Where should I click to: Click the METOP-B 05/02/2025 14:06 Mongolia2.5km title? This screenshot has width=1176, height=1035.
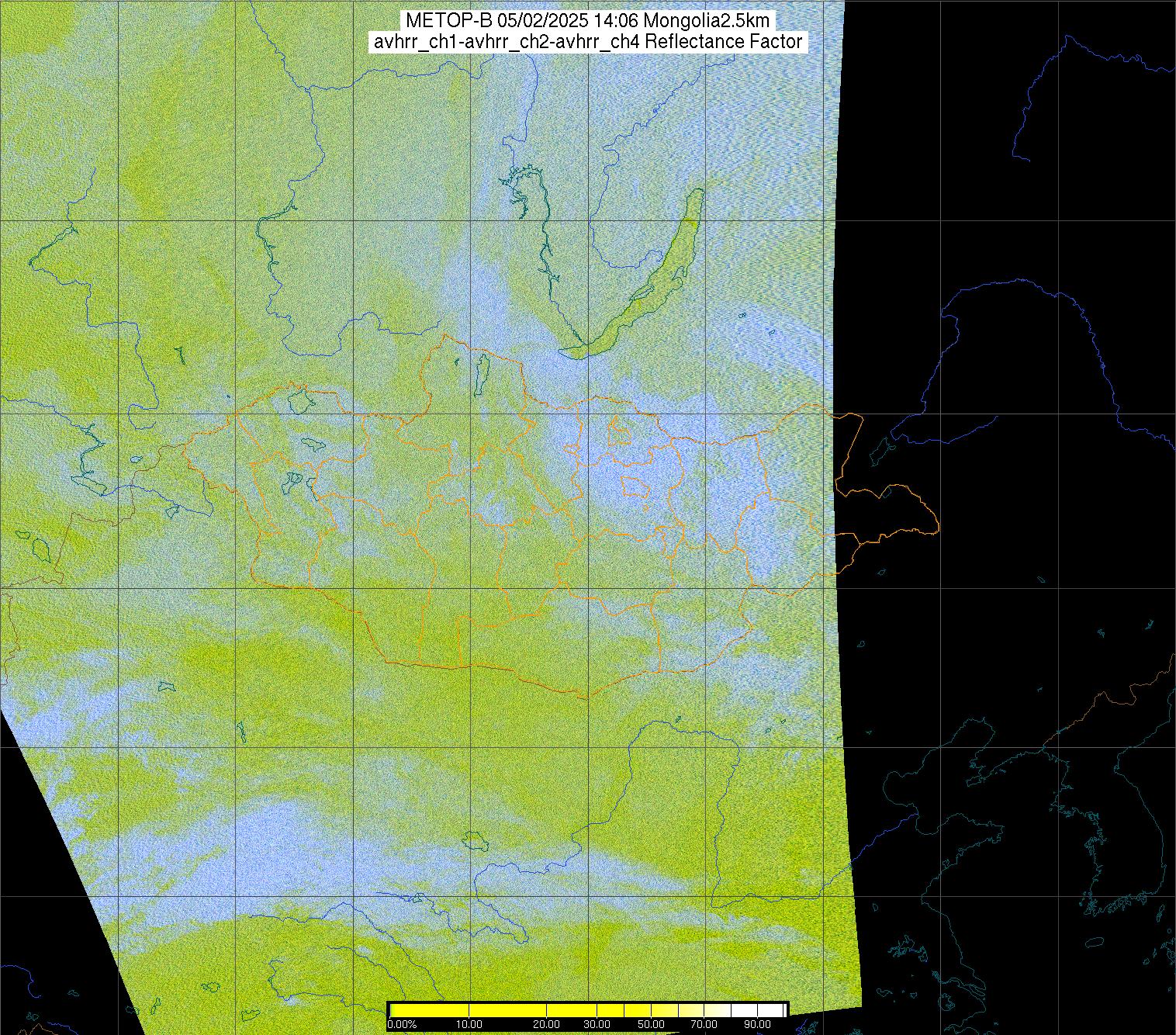coord(588,21)
